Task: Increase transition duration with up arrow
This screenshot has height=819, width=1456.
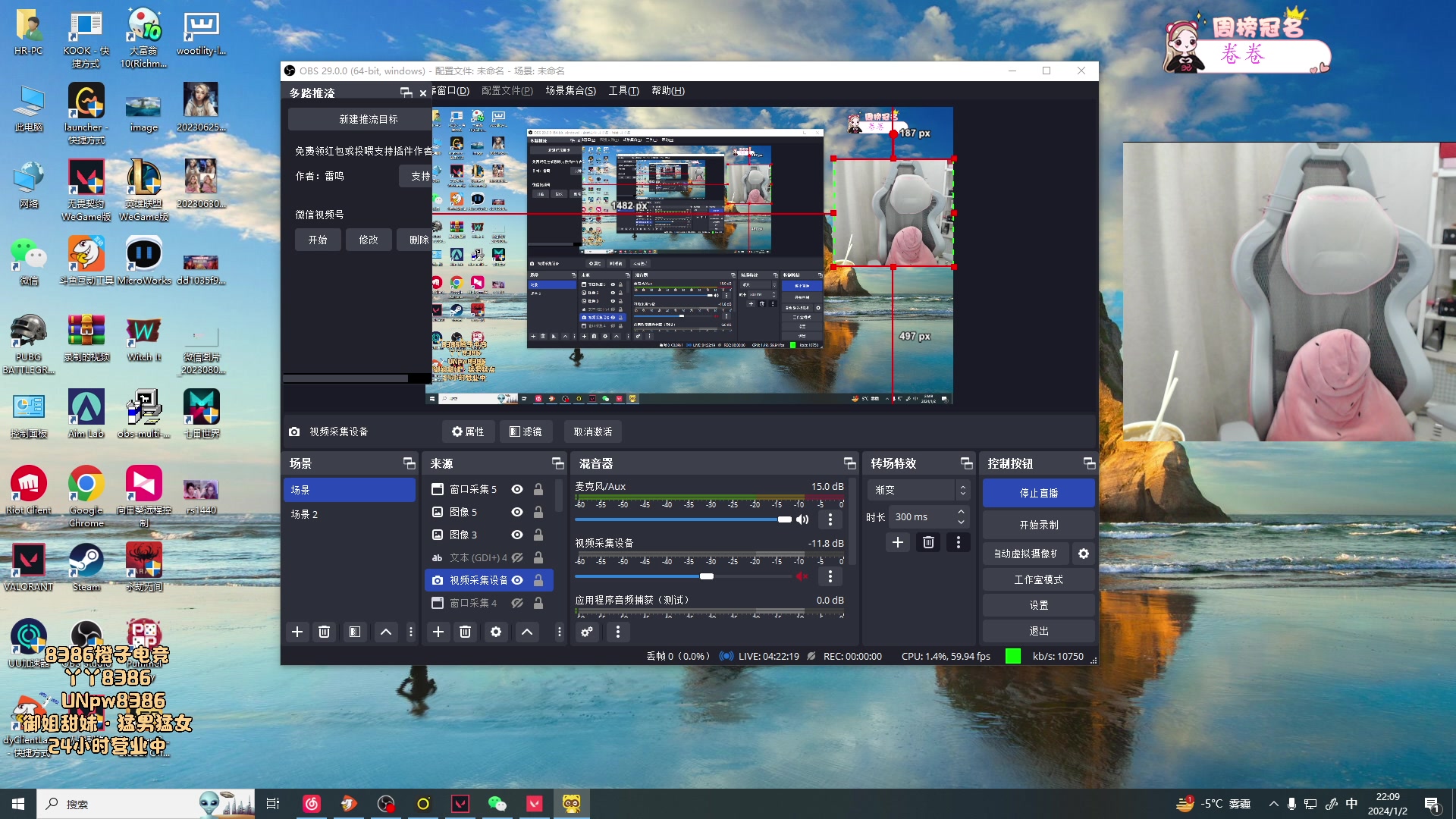Action: pyautogui.click(x=961, y=512)
